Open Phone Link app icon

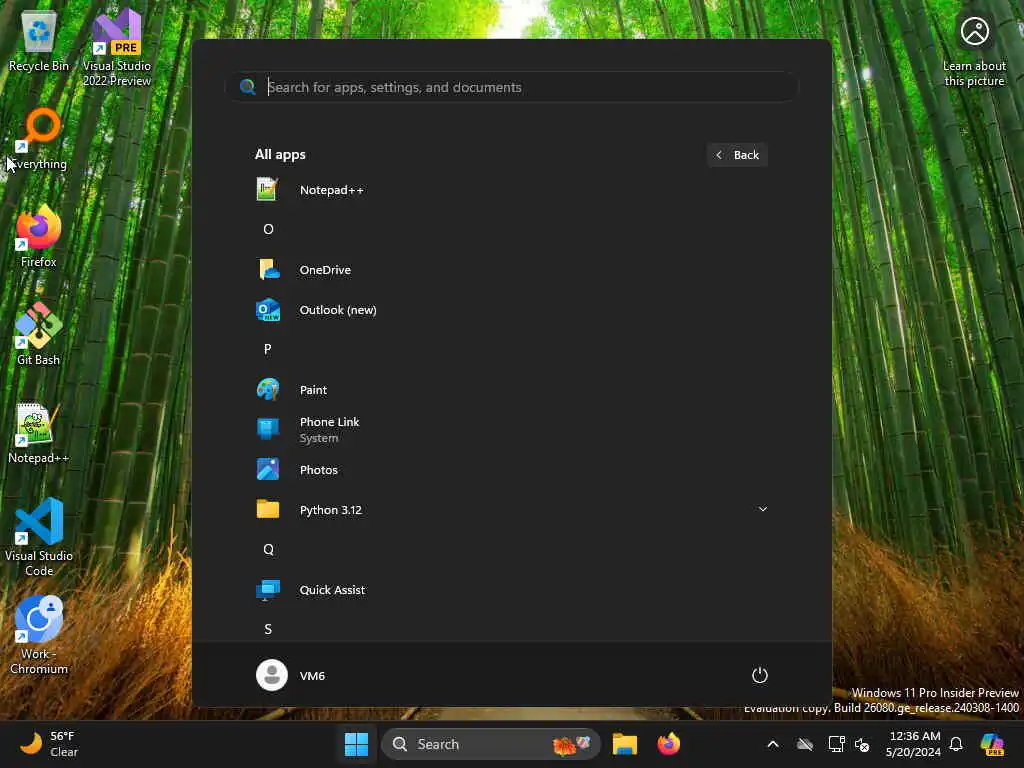tap(268, 429)
